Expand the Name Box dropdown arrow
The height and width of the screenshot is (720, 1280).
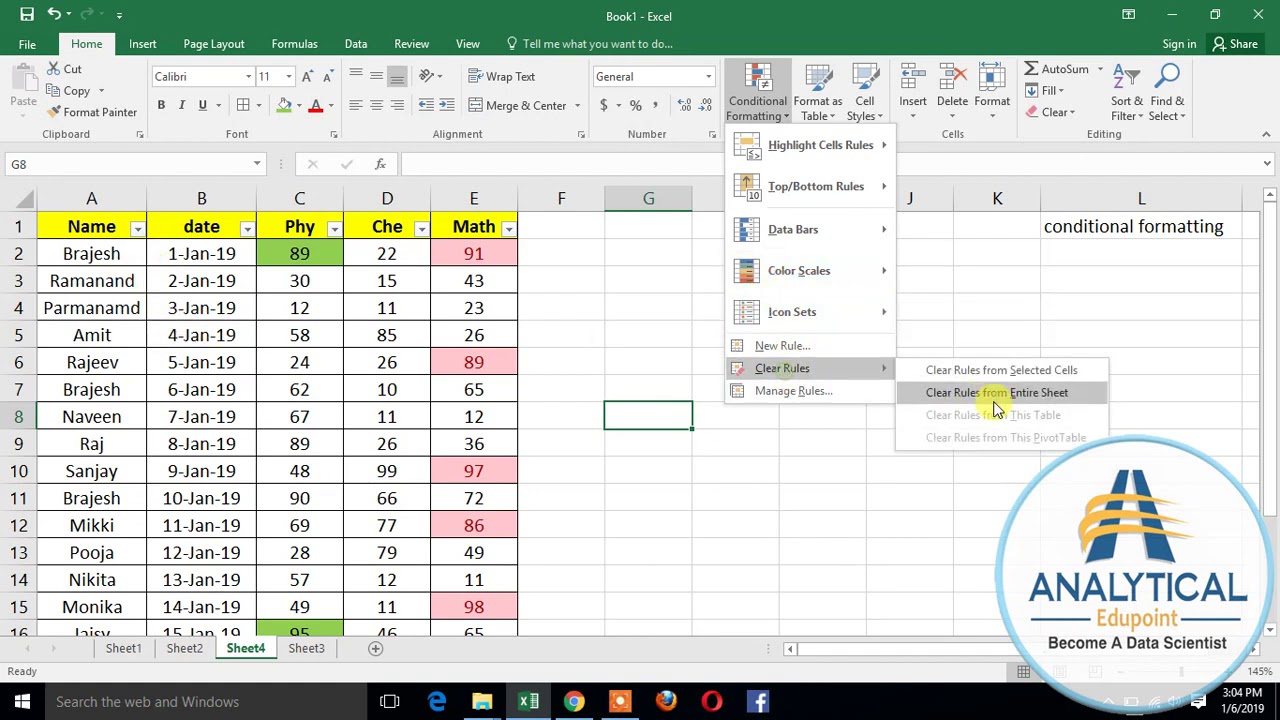pyautogui.click(x=257, y=164)
